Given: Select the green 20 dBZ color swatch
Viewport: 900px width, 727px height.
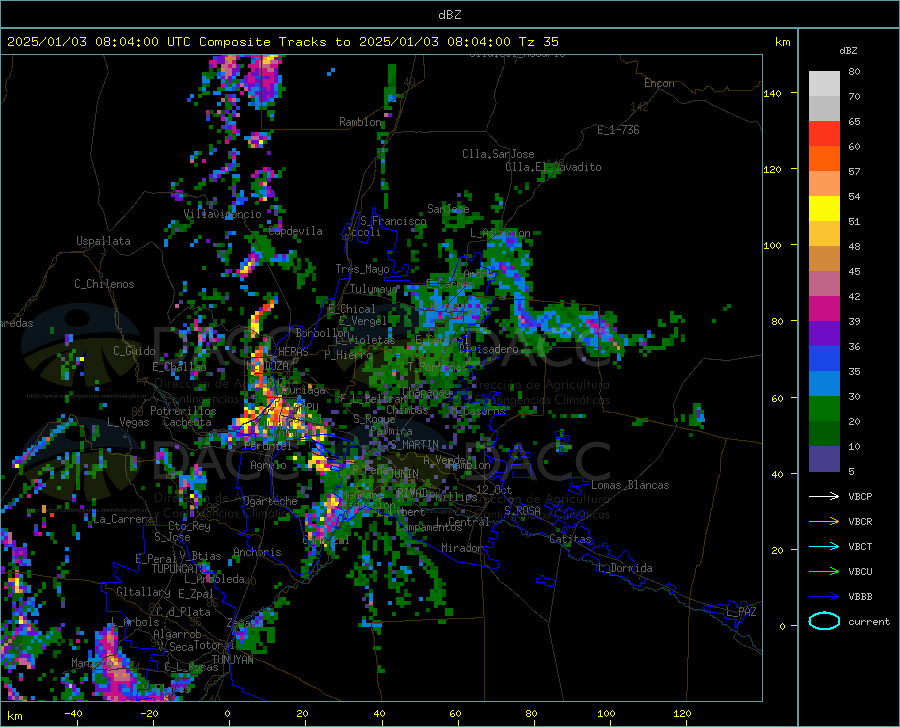Looking at the screenshot, I should [x=824, y=409].
